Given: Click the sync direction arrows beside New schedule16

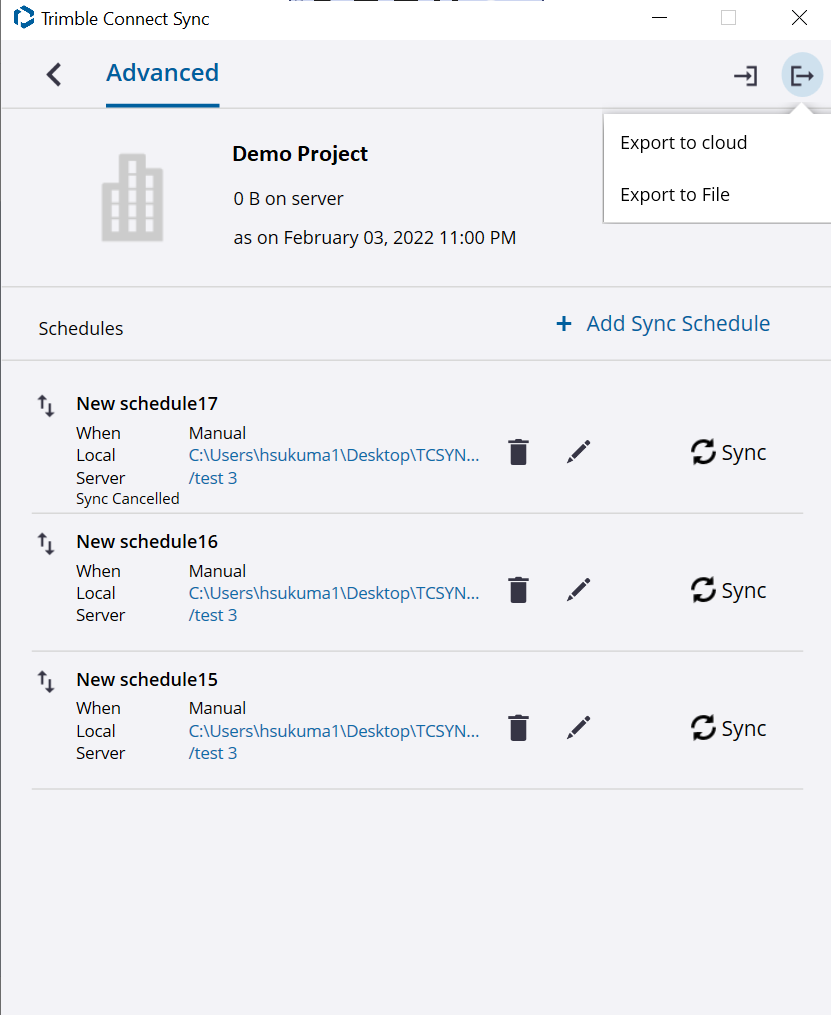Looking at the screenshot, I should pyautogui.click(x=45, y=543).
